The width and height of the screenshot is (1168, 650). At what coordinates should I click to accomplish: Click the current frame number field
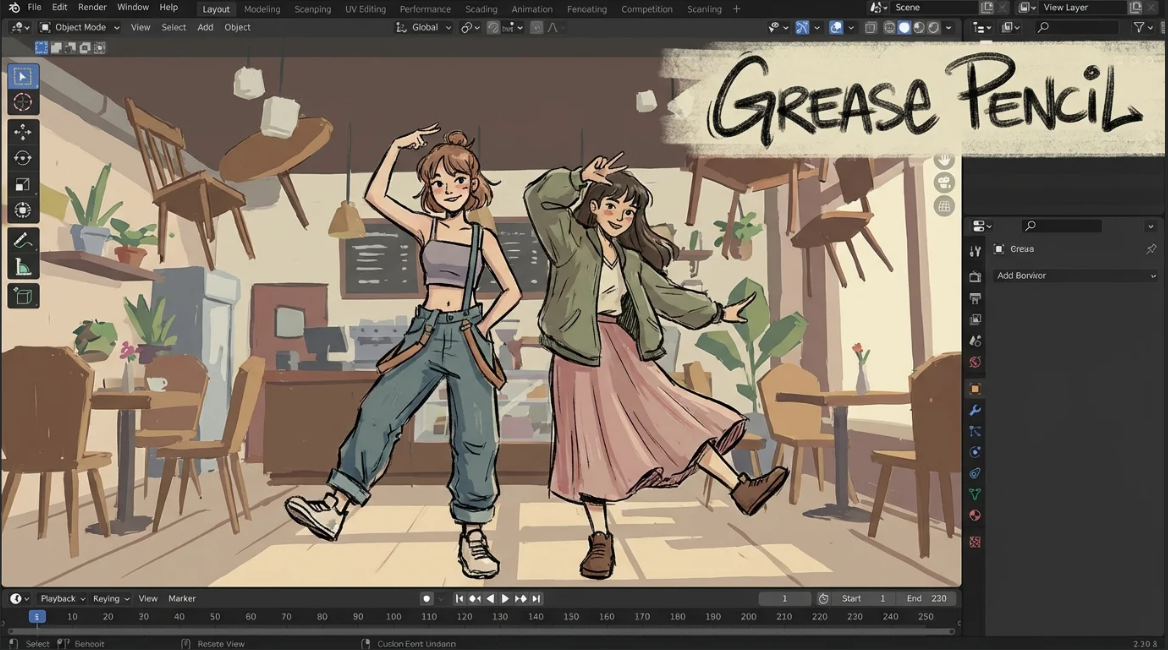coord(784,599)
